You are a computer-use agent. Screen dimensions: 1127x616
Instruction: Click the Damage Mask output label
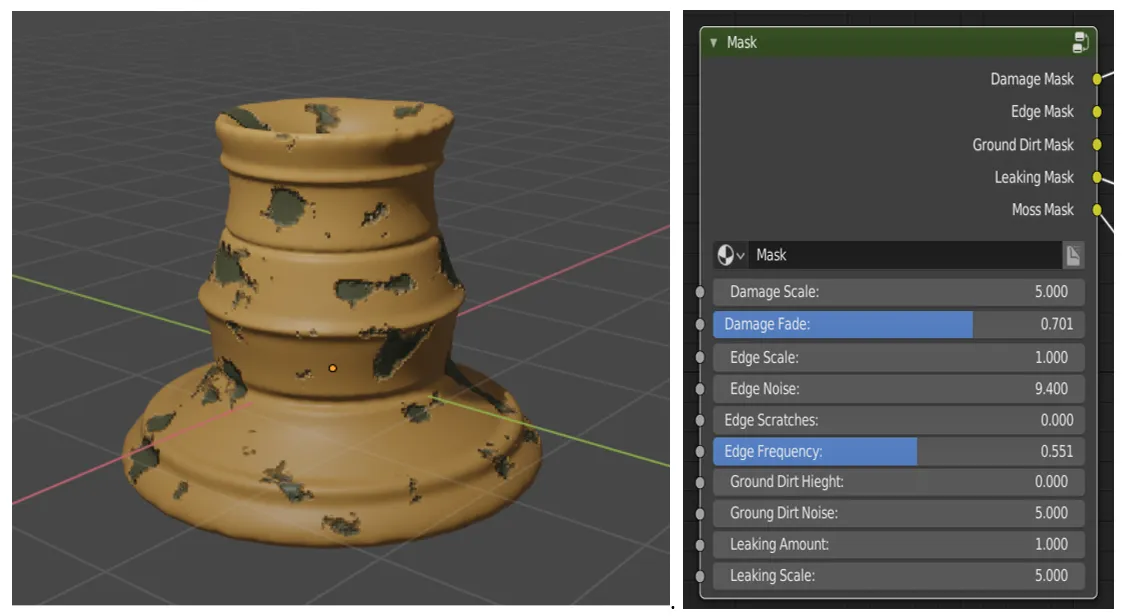tap(1031, 79)
